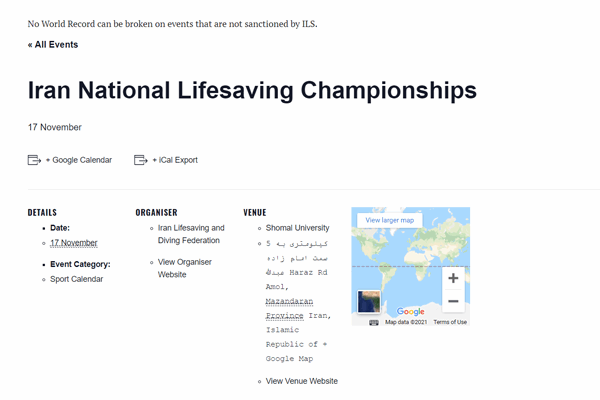The height and width of the screenshot is (400, 600).
Task: Go back to All Events
Action: 53,45
